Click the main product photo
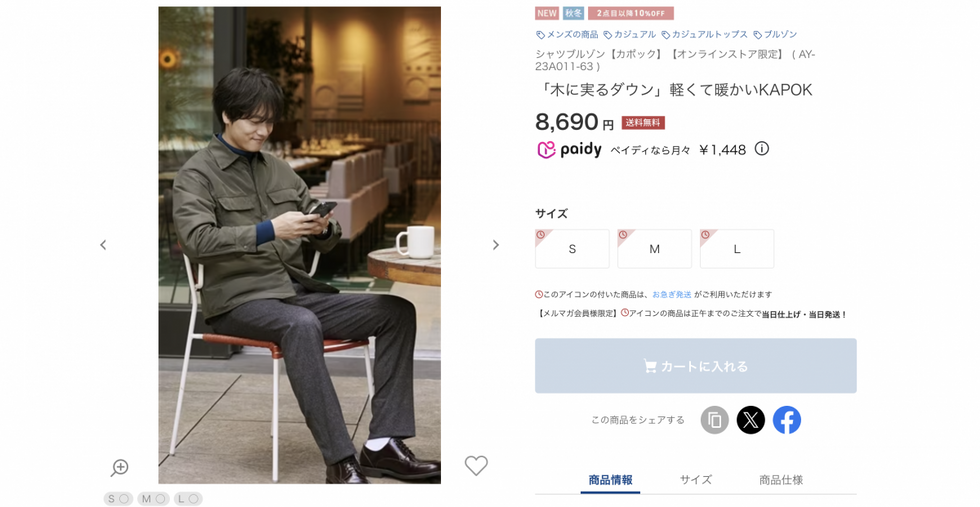The image size is (980, 507). tap(299, 245)
